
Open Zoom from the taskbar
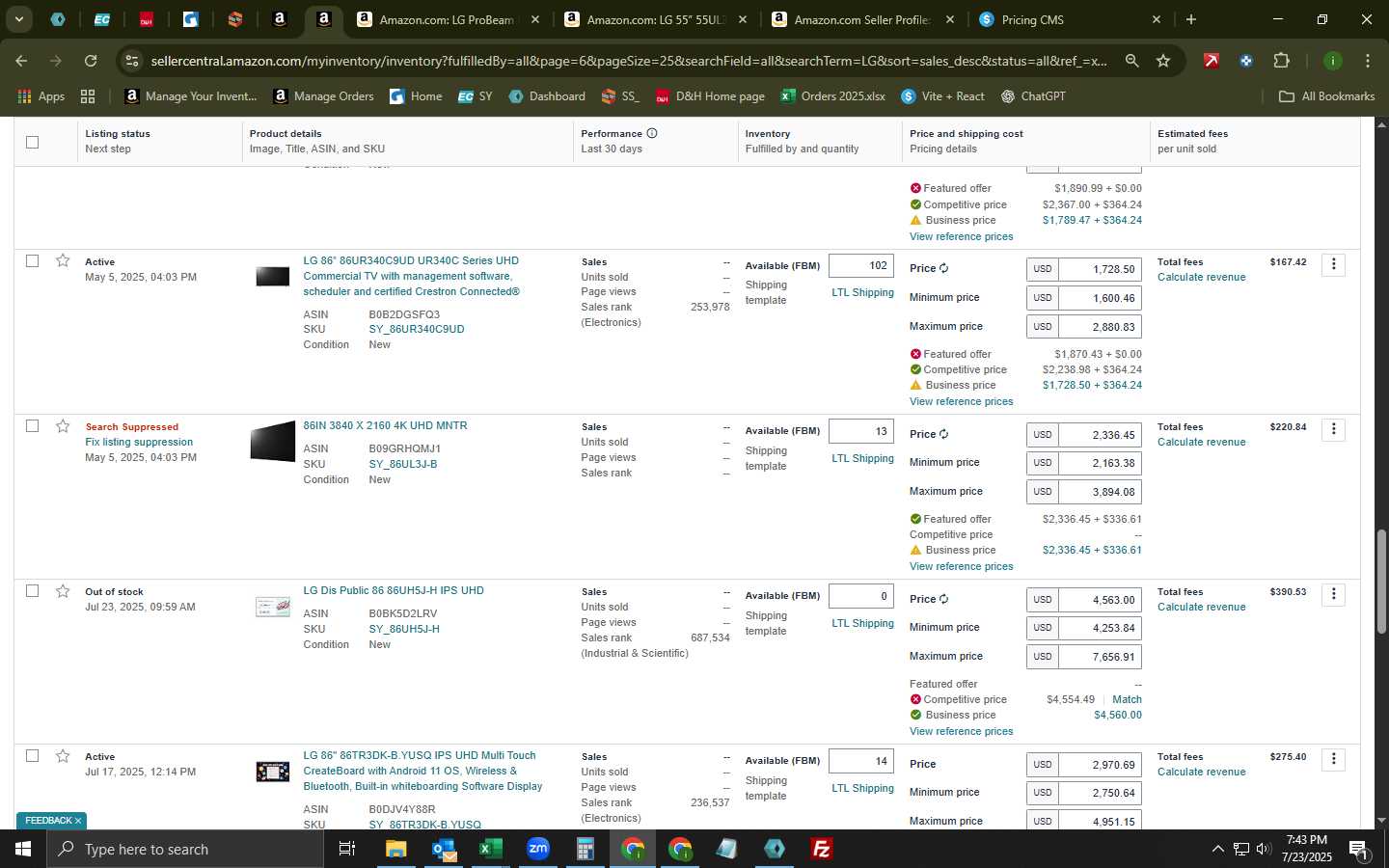click(537, 849)
